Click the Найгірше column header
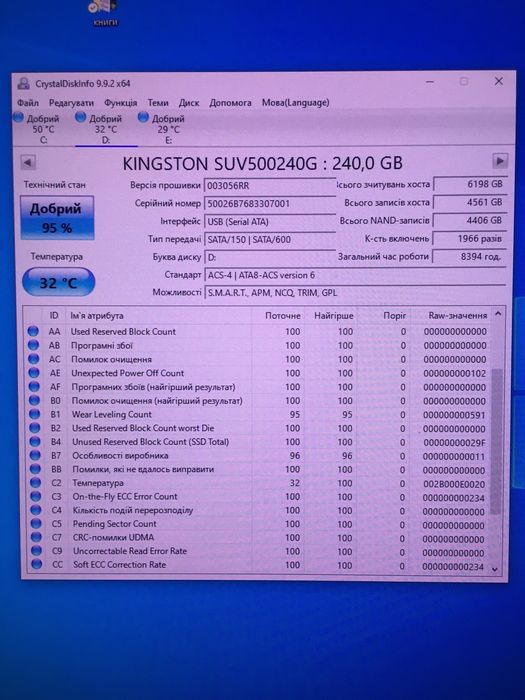525x700 pixels. [x=331, y=316]
